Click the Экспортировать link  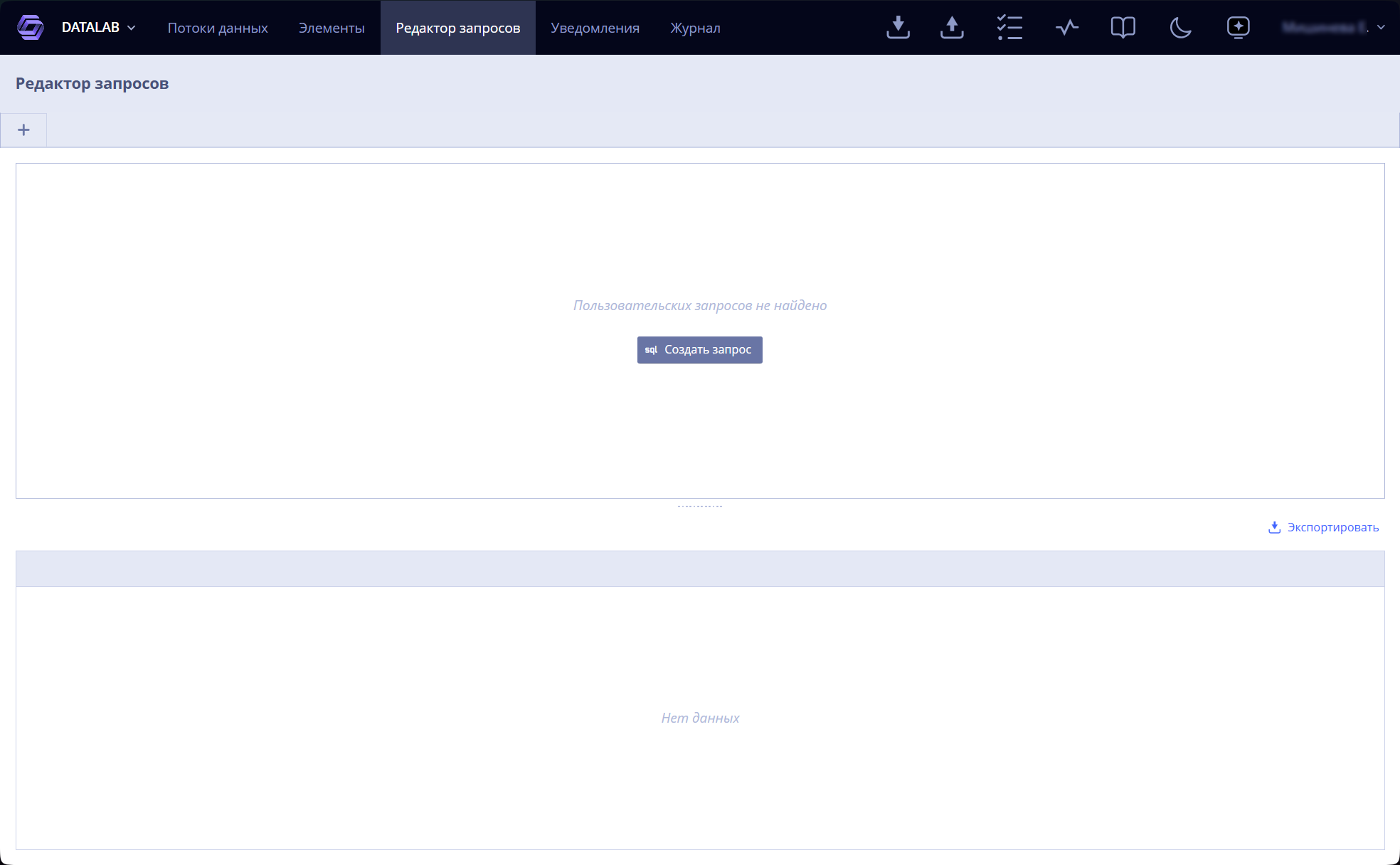tap(1323, 527)
